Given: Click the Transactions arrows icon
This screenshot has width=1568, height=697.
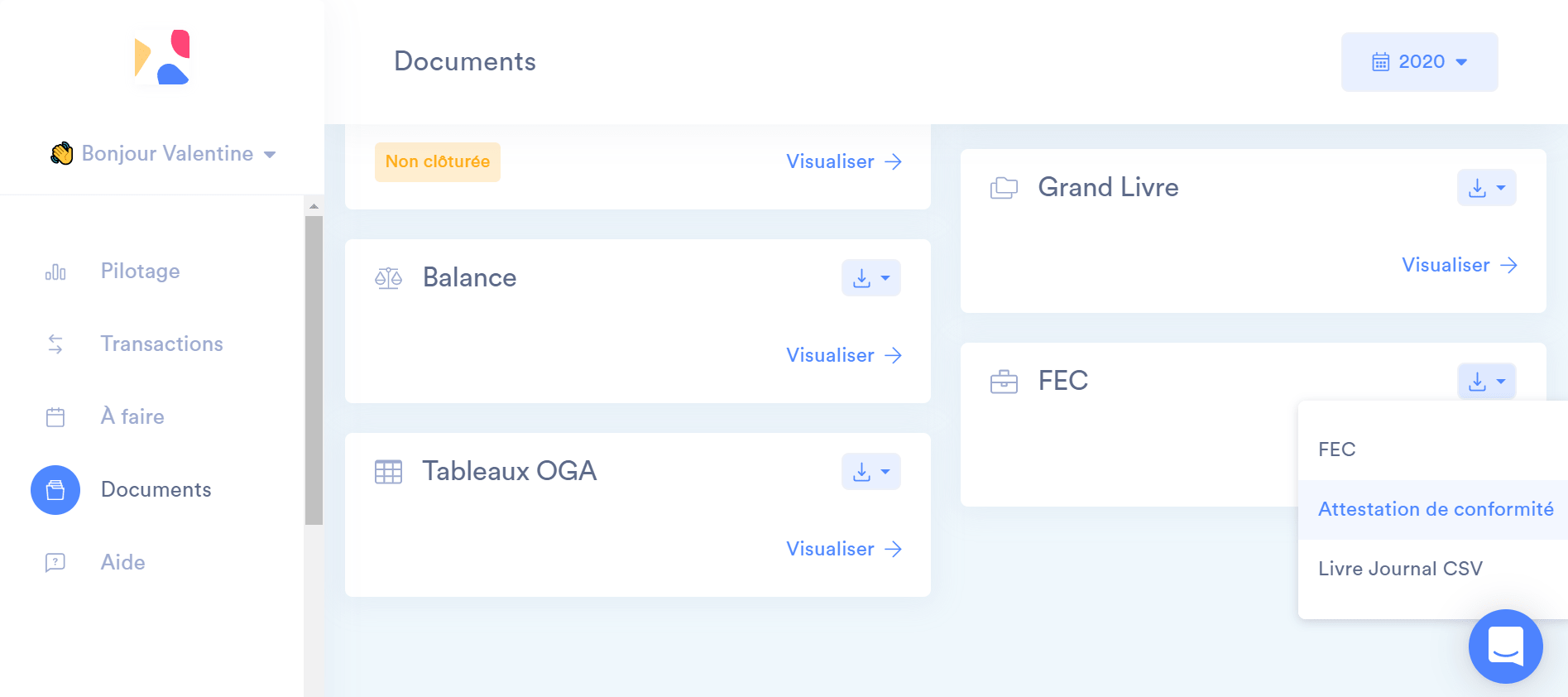Looking at the screenshot, I should click(55, 344).
